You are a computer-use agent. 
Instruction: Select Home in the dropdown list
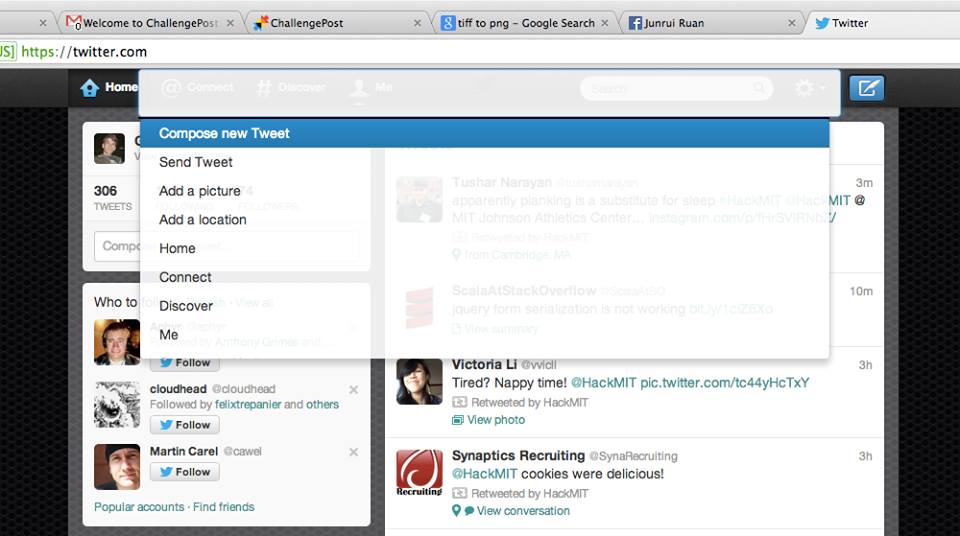tap(484, 248)
